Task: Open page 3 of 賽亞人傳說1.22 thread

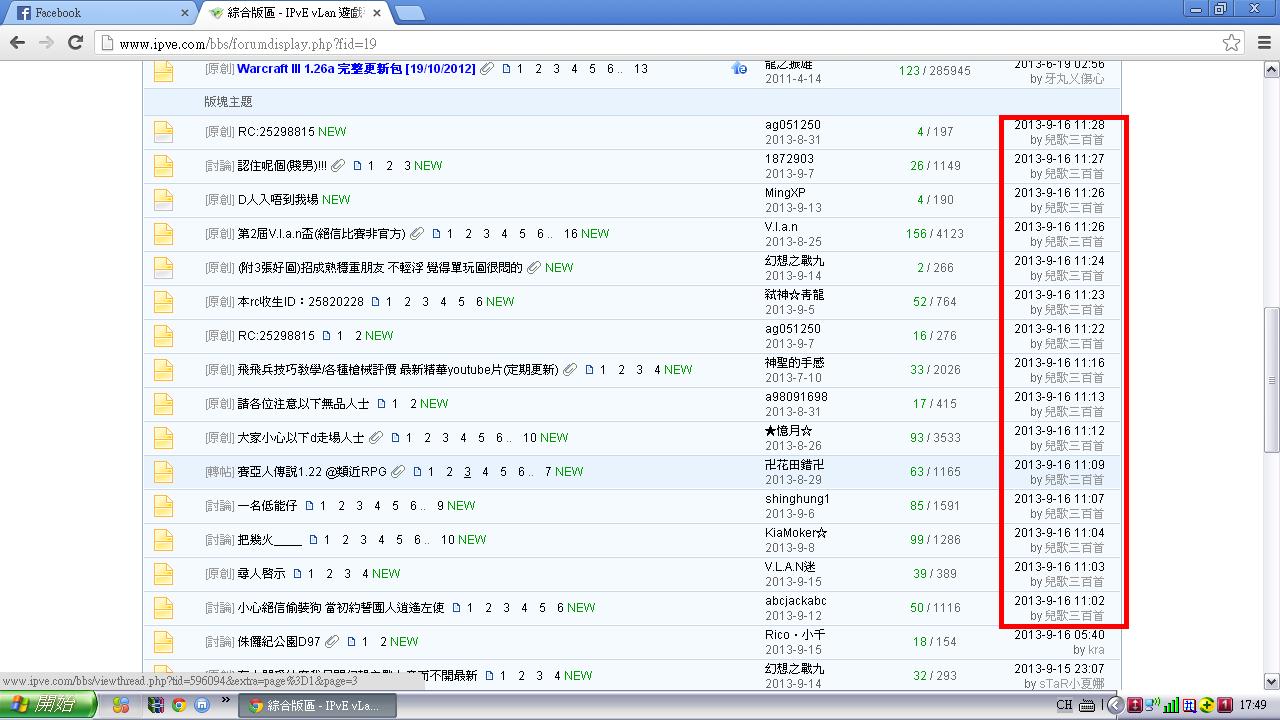Action: click(467, 472)
